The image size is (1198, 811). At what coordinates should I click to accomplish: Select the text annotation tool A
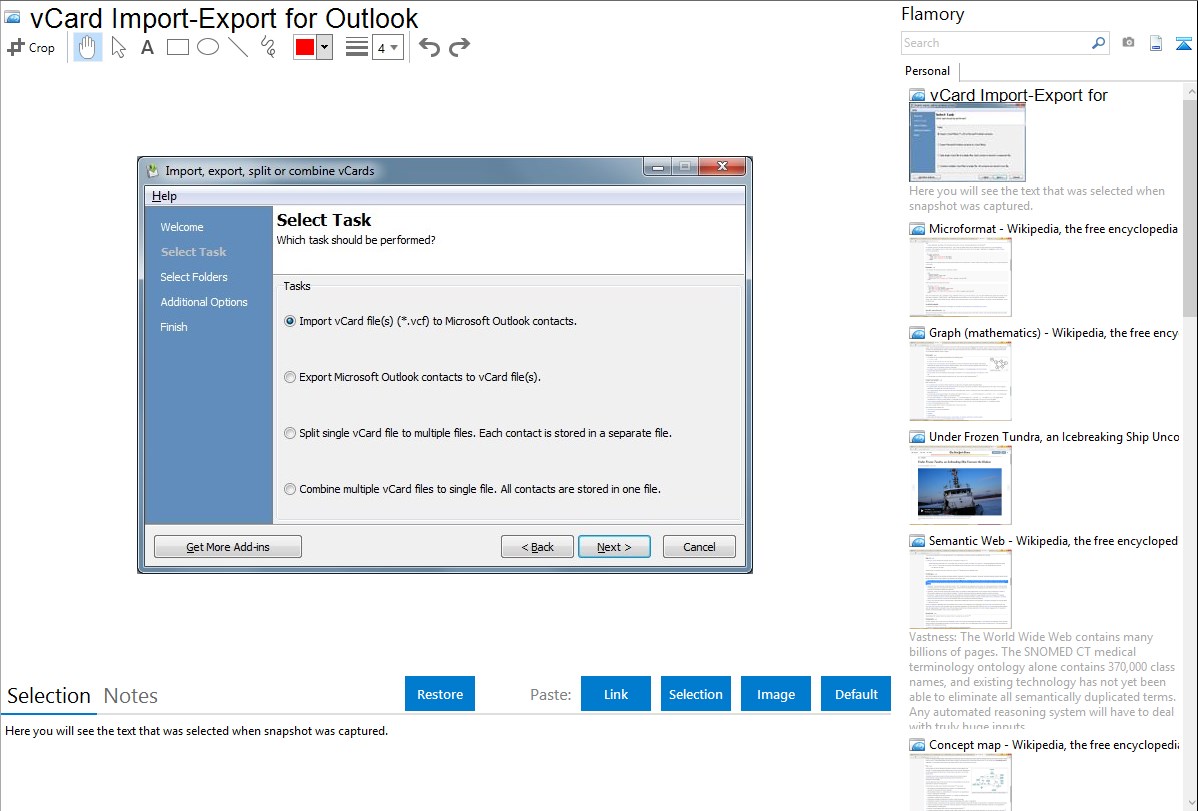pyautogui.click(x=147, y=47)
